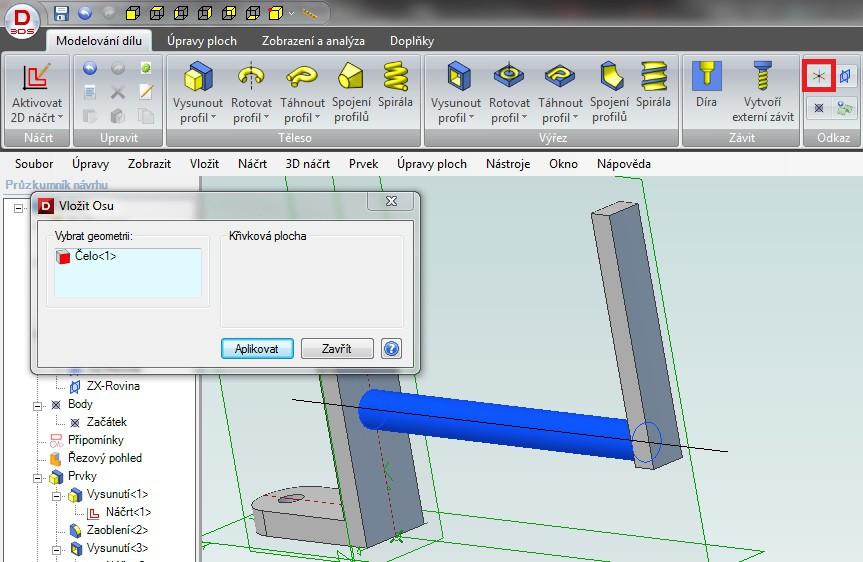
Task: Click the pencil edit icon in Upravit group
Action: click(x=145, y=92)
